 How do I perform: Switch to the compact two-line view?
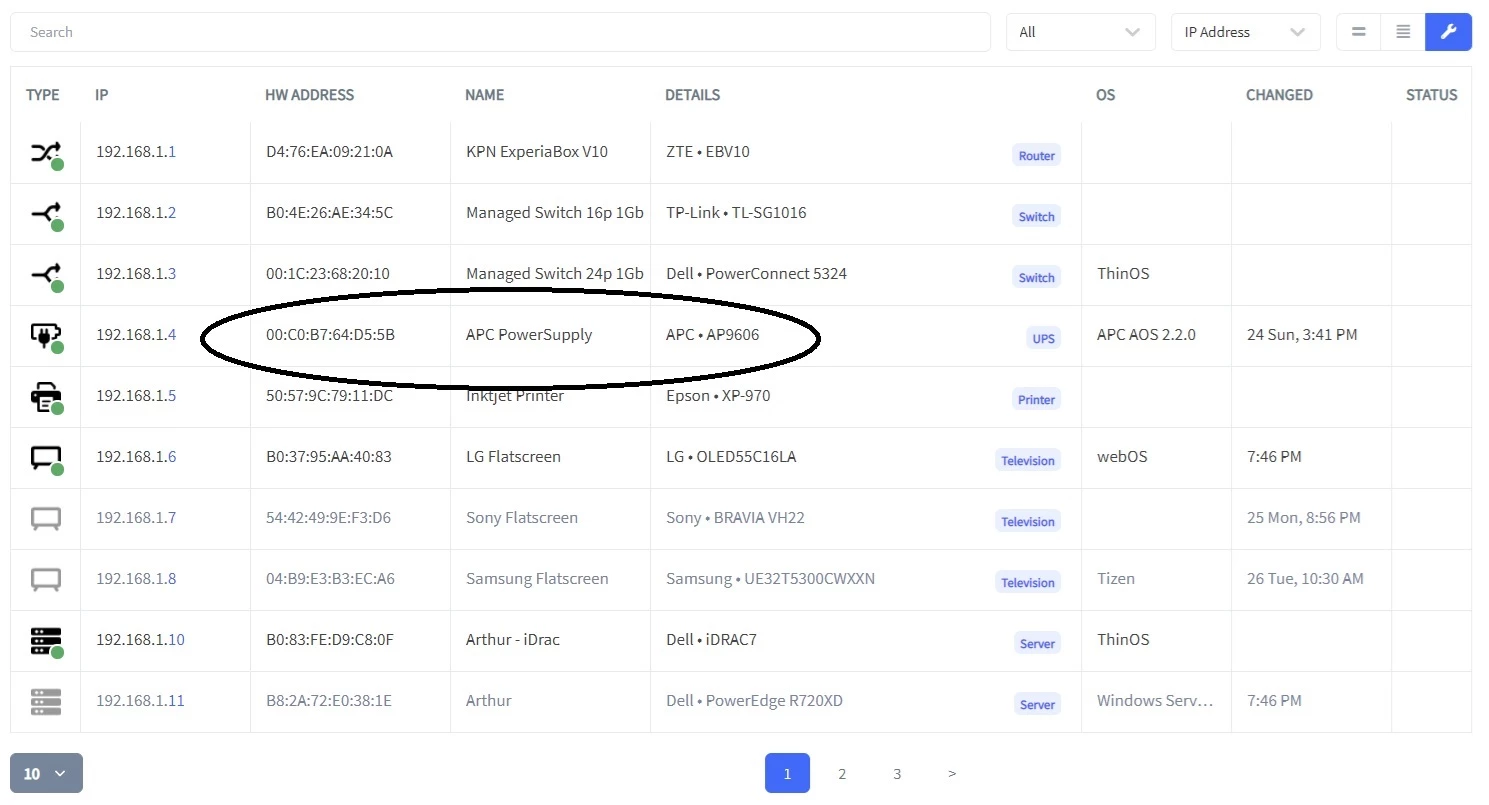click(x=1358, y=32)
